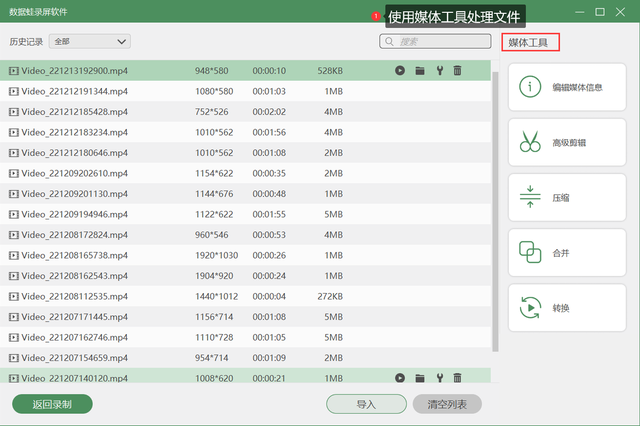
Task: Select Video_221207154659.mp4 in the list
Action: pos(245,358)
